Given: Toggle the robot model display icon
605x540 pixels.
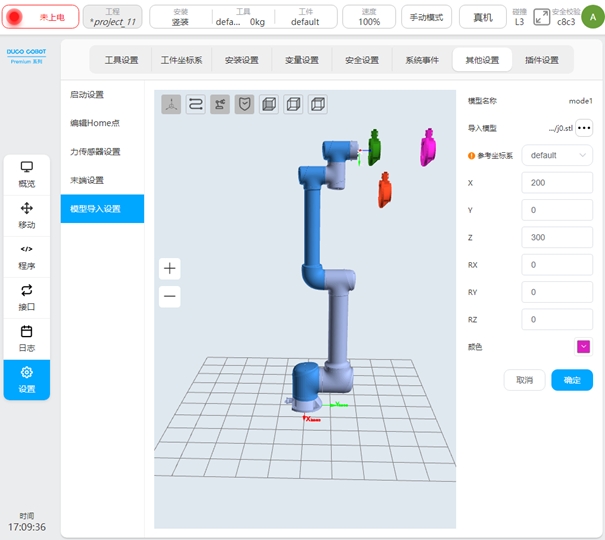Looking at the screenshot, I should pos(220,103).
